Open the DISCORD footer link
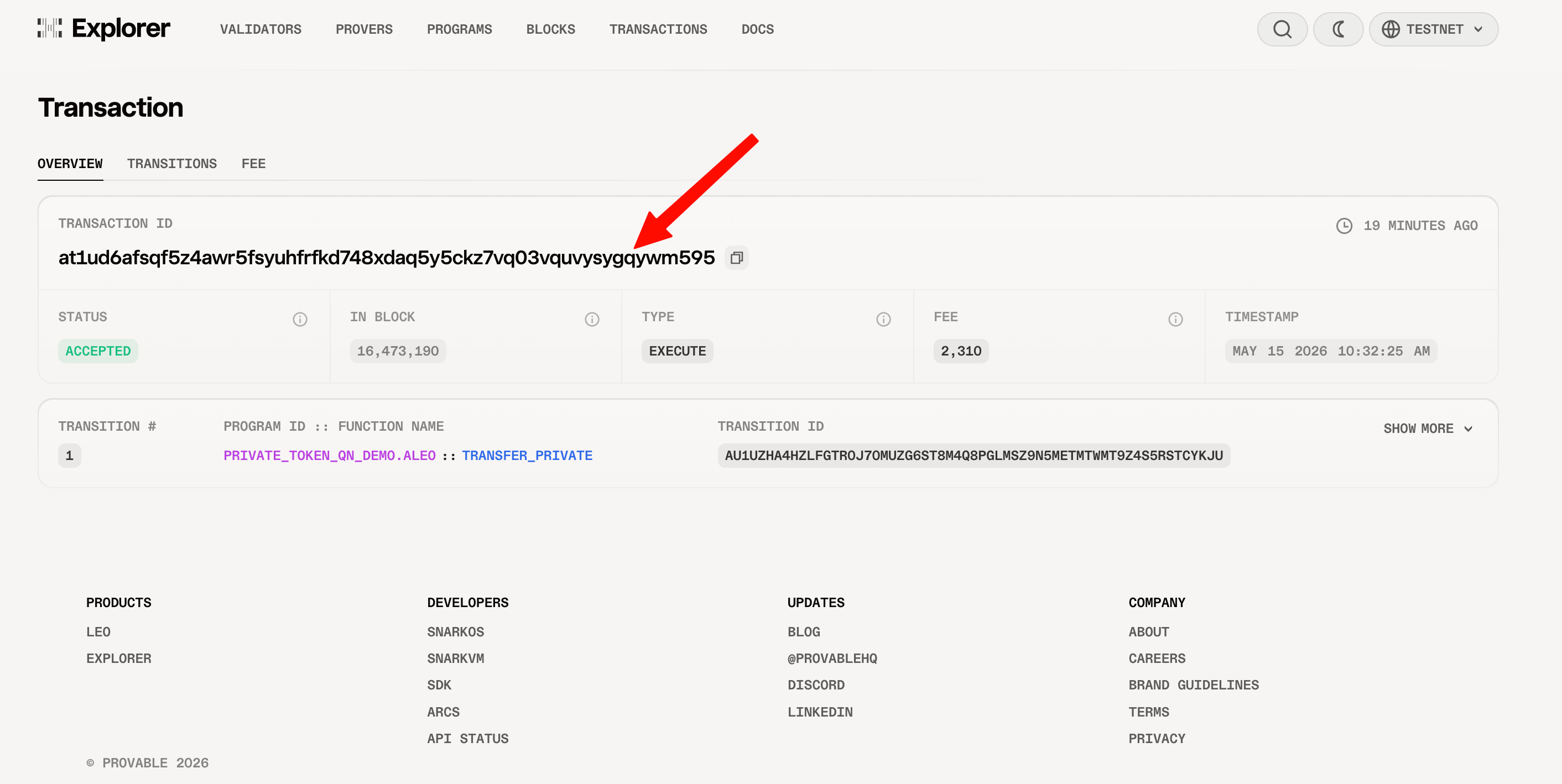The height and width of the screenshot is (784, 1562). click(815, 685)
